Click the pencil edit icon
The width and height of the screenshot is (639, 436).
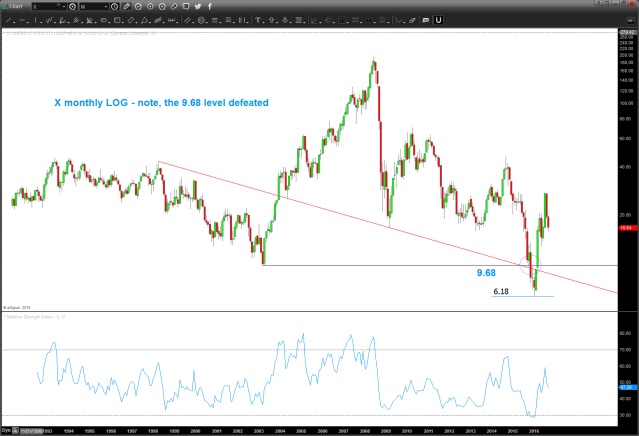(x=126, y=7)
